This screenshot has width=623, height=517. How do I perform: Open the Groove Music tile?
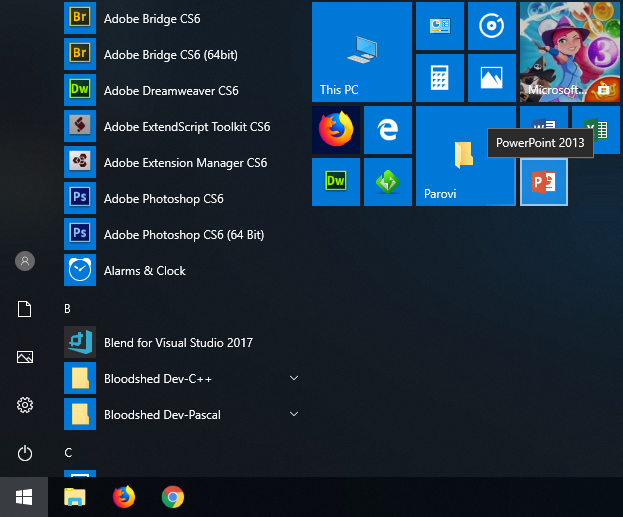click(492, 26)
